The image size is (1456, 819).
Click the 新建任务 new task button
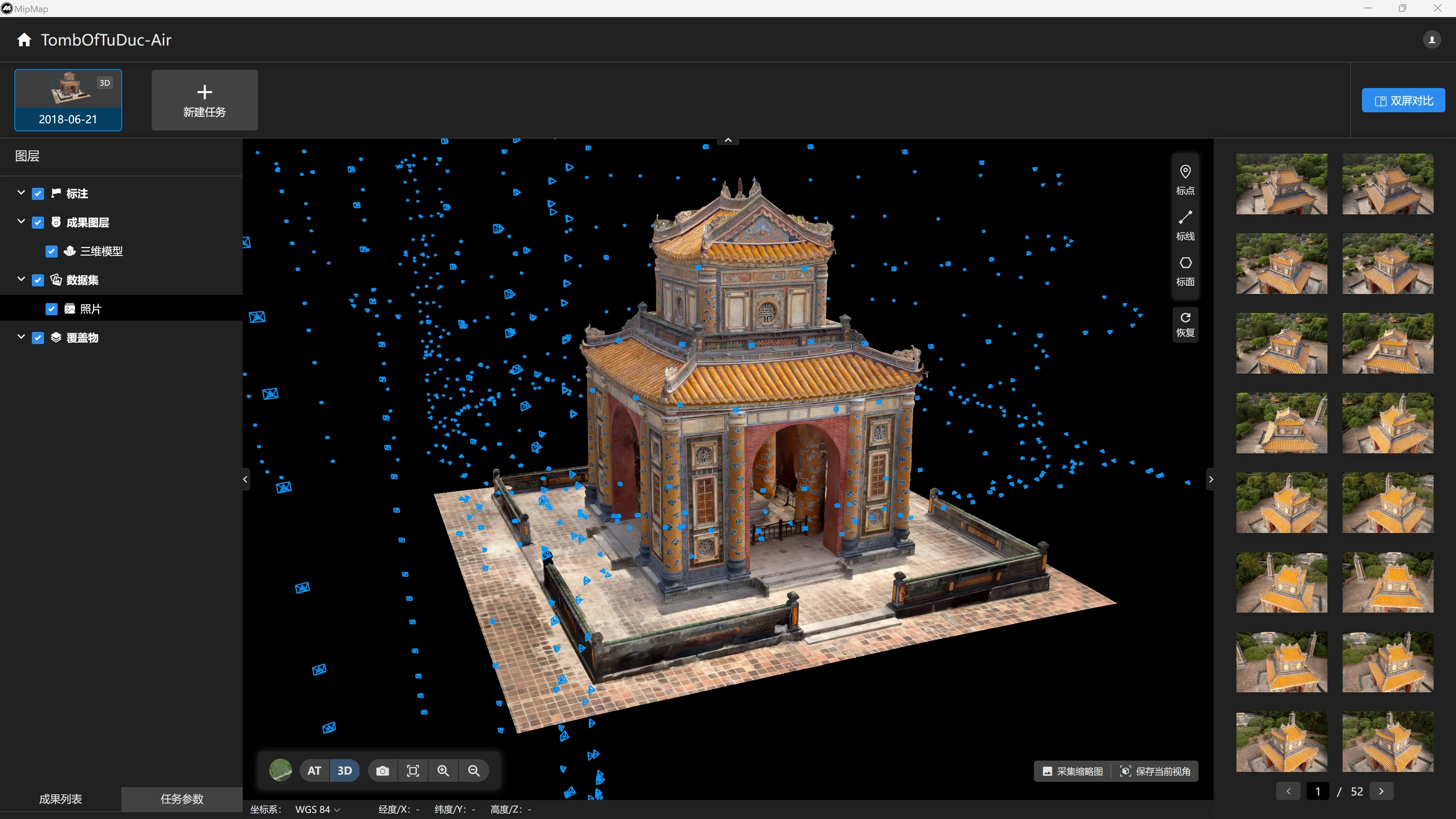[204, 99]
